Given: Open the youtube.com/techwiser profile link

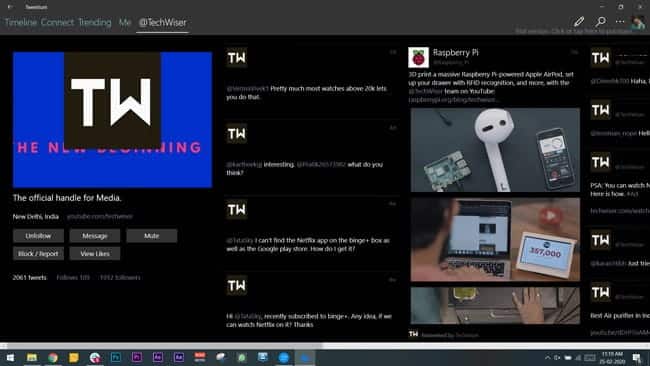Looking at the screenshot, I should tap(100, 216).
